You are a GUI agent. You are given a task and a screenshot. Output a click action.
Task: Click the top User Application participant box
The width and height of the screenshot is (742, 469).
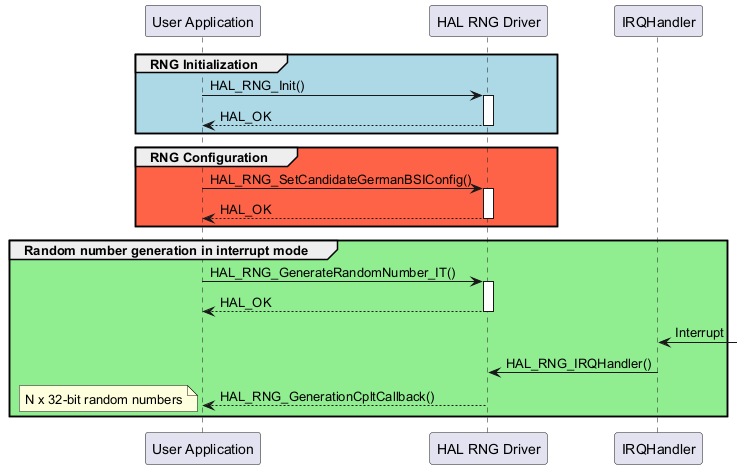coord(203,21)
